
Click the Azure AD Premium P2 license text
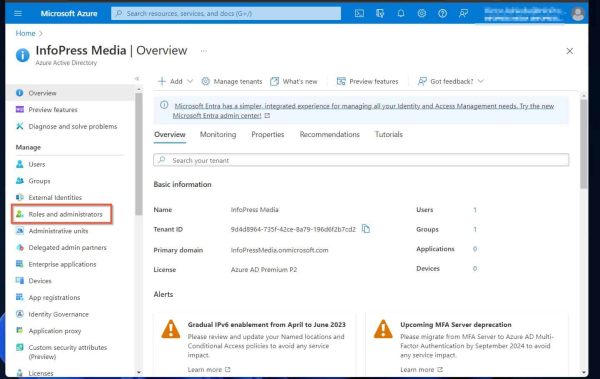click(264, 270)
